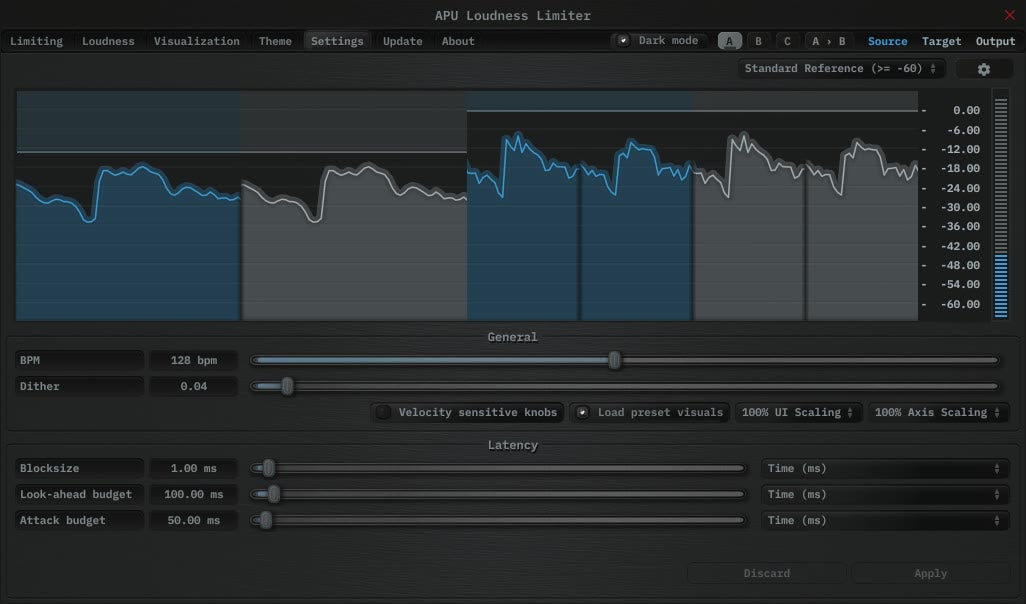Open the About tab
The image size is (1026, 604).
pos(458,41)
